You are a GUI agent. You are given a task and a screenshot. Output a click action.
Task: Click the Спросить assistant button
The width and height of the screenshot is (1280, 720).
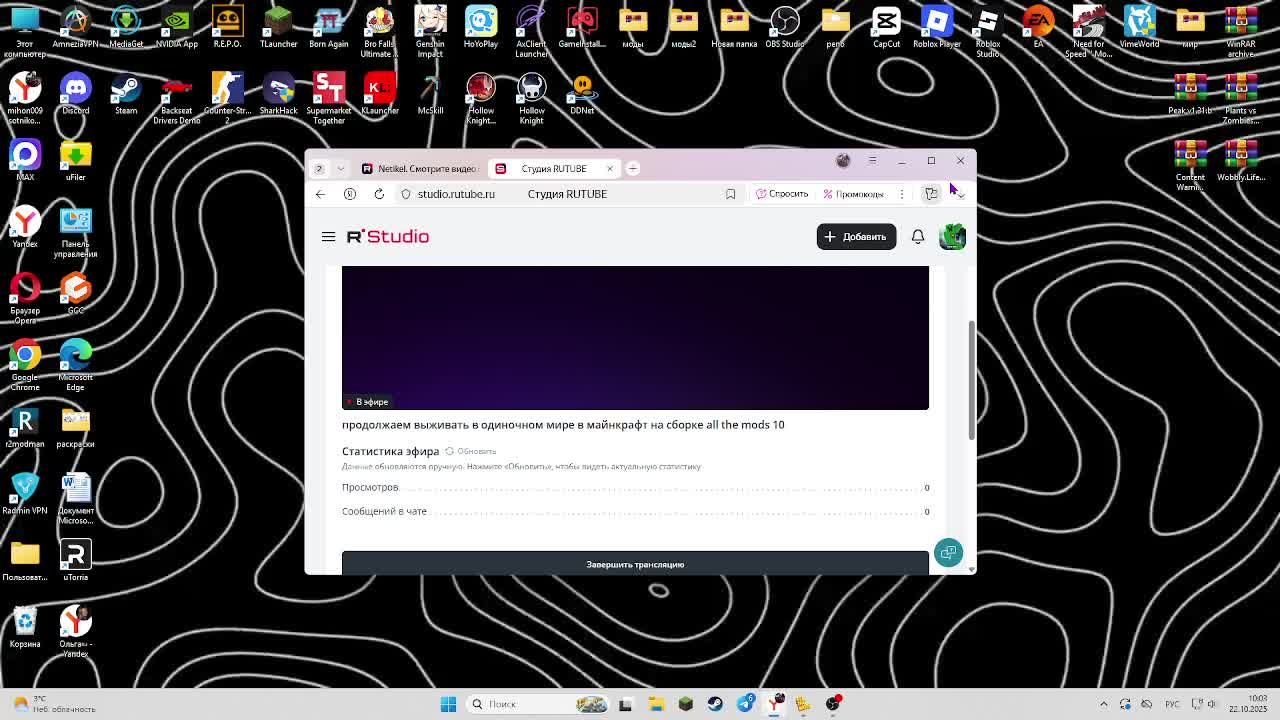782,194
